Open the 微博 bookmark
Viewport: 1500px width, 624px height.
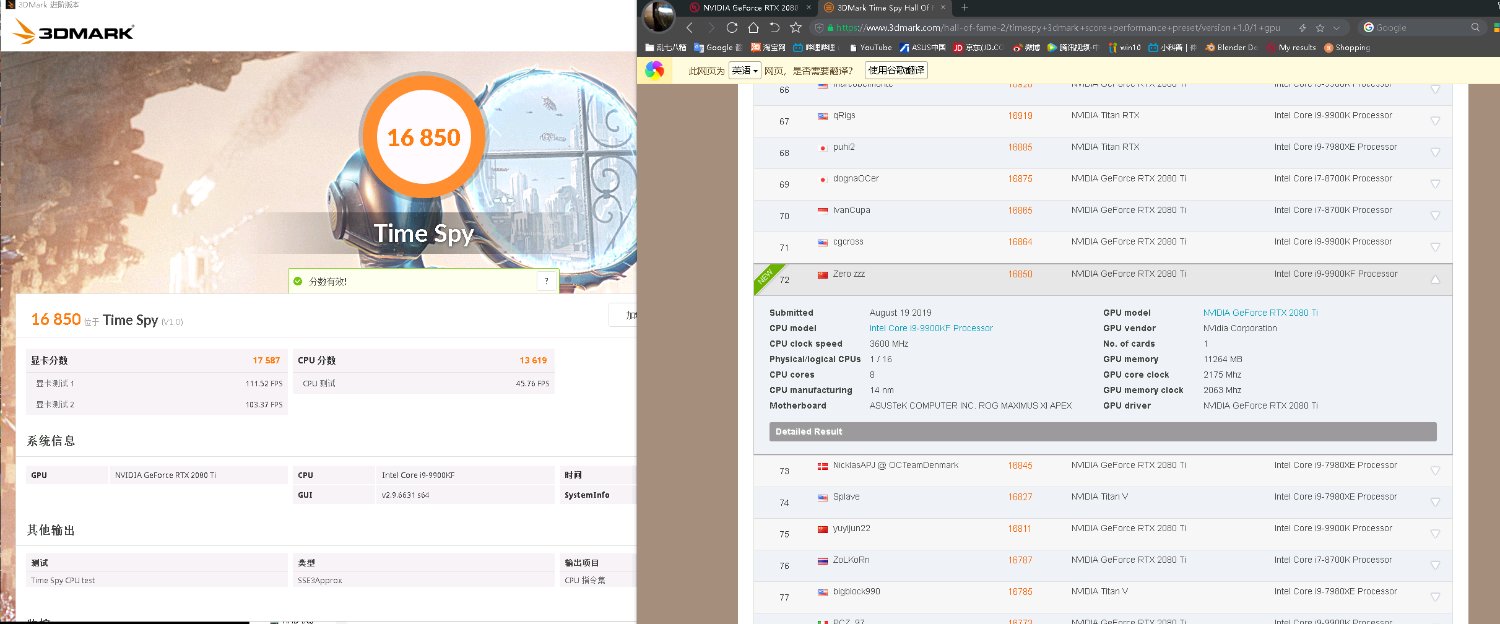tap(1027, 47)
